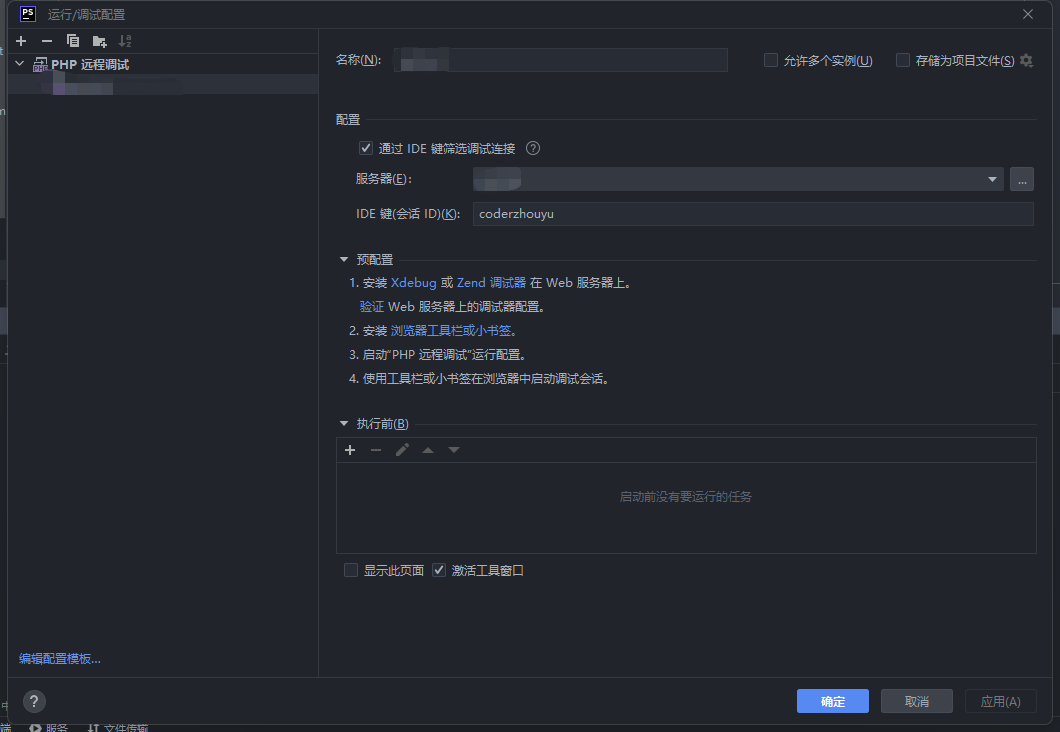
Task: Show help for IDE key filter option
Action: pyautogui.click(x=533, y=148)
